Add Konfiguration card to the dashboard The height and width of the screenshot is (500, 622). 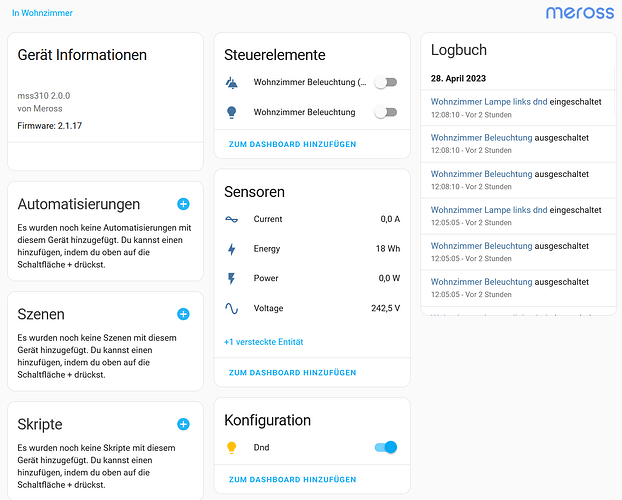(x=292, y=479)
